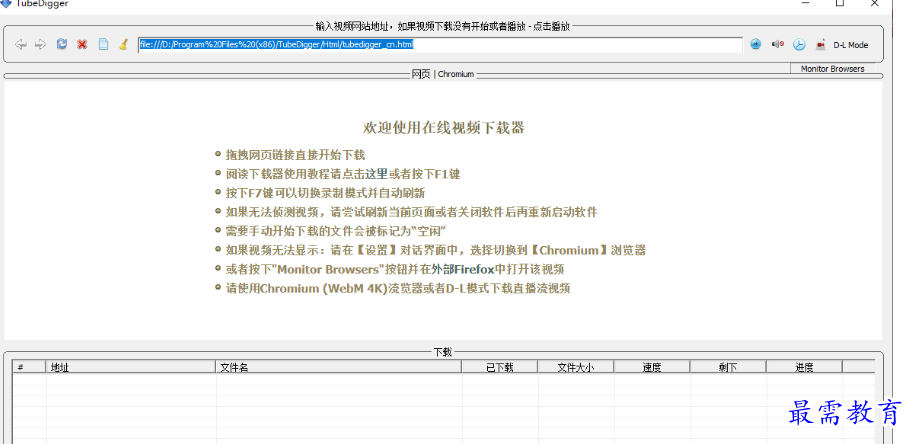Screen dimensions: 910x444
Task: Click the line about 关闭软件后再重新启动软件
Action: pyautogui.click(x=411, y=212)
